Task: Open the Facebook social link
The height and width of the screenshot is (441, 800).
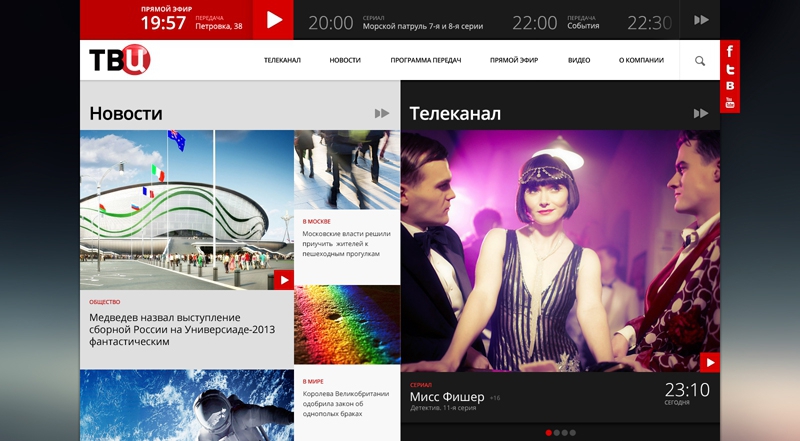Action: 730,51
